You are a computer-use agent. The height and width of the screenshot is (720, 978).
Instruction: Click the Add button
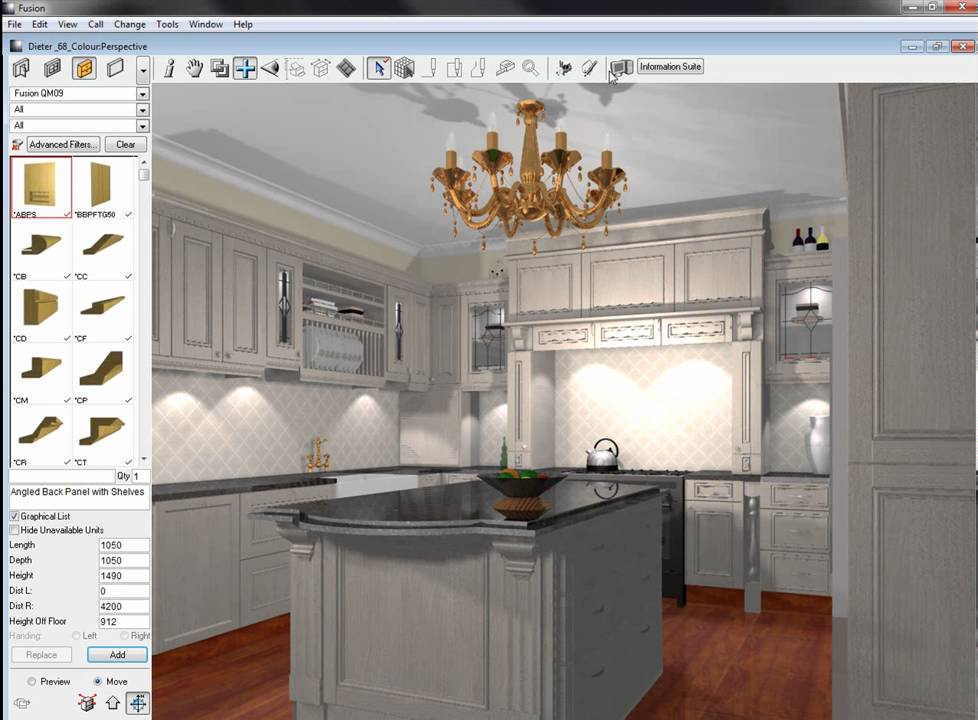click(117, 654)
